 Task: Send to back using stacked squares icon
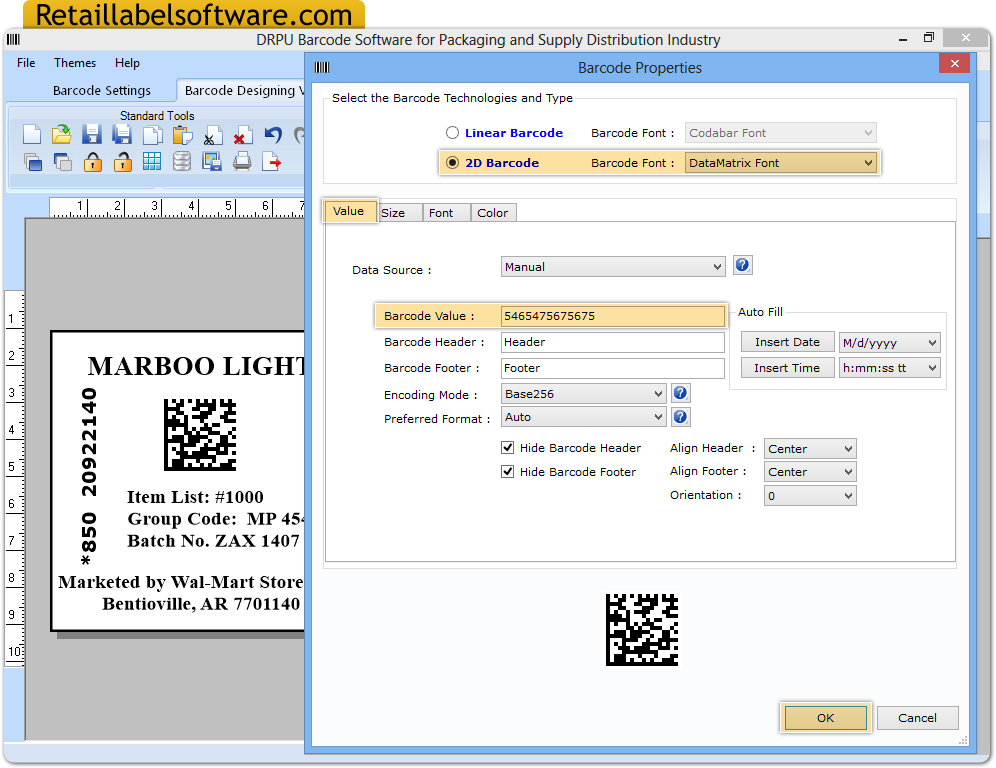tap(62, 162)
